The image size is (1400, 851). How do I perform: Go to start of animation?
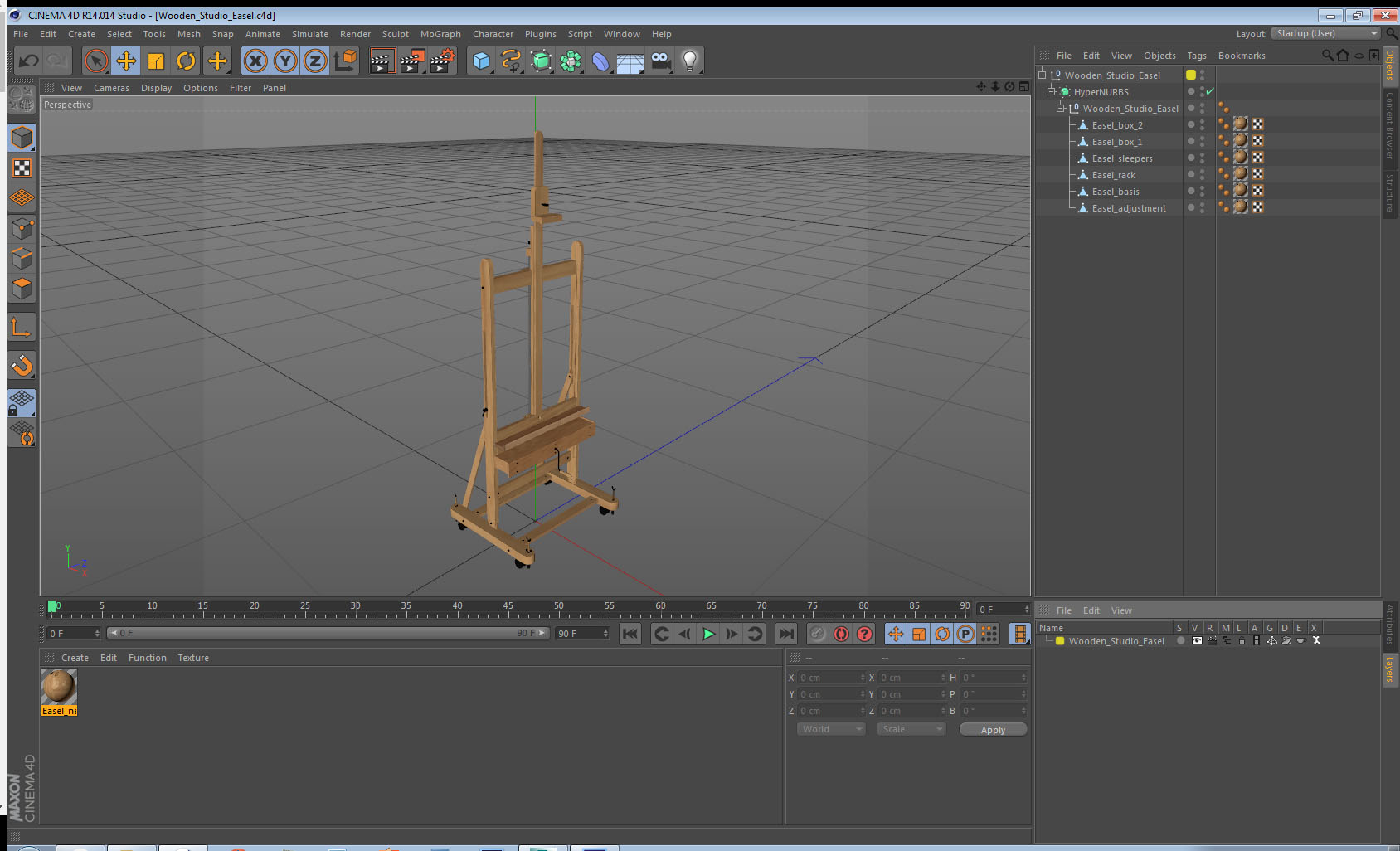630,634
